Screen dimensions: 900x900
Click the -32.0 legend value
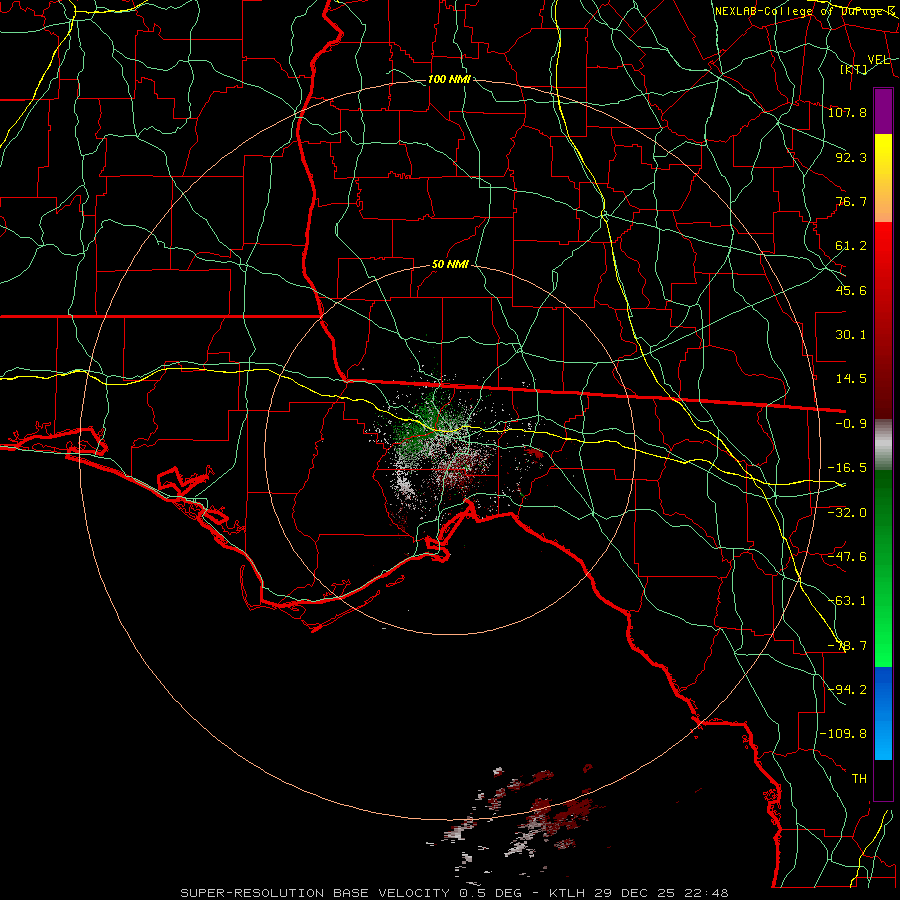pos(847,512)
